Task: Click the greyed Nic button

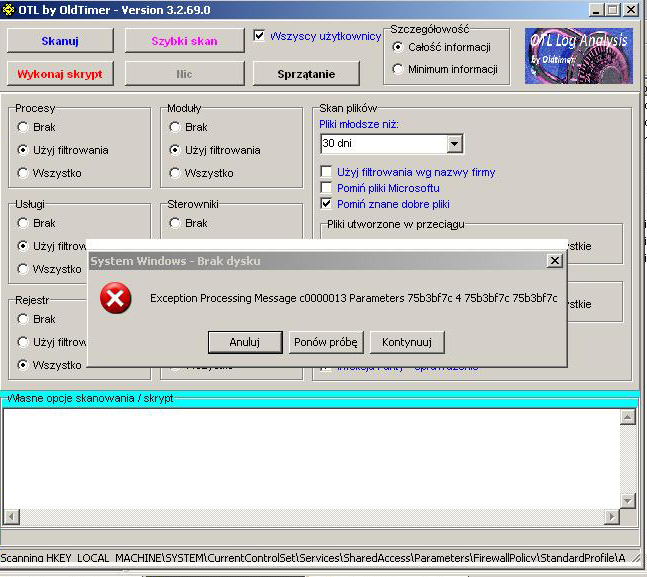Action: tap(184, 73)
